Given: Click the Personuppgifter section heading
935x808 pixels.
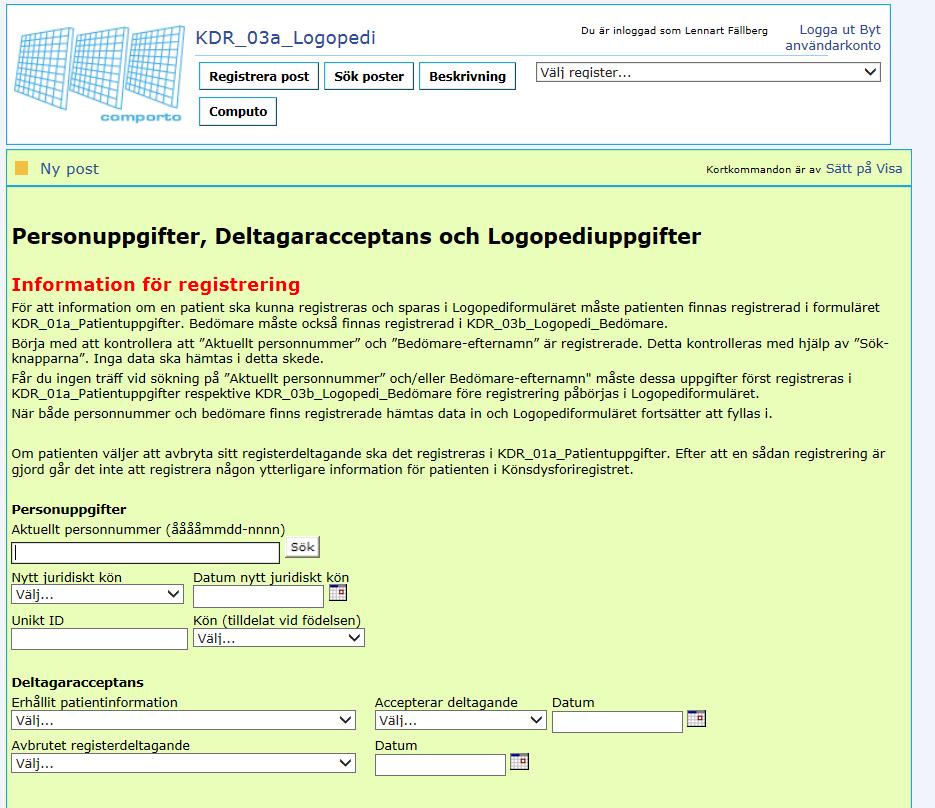Looking at the screenshot, I should 69,509.
